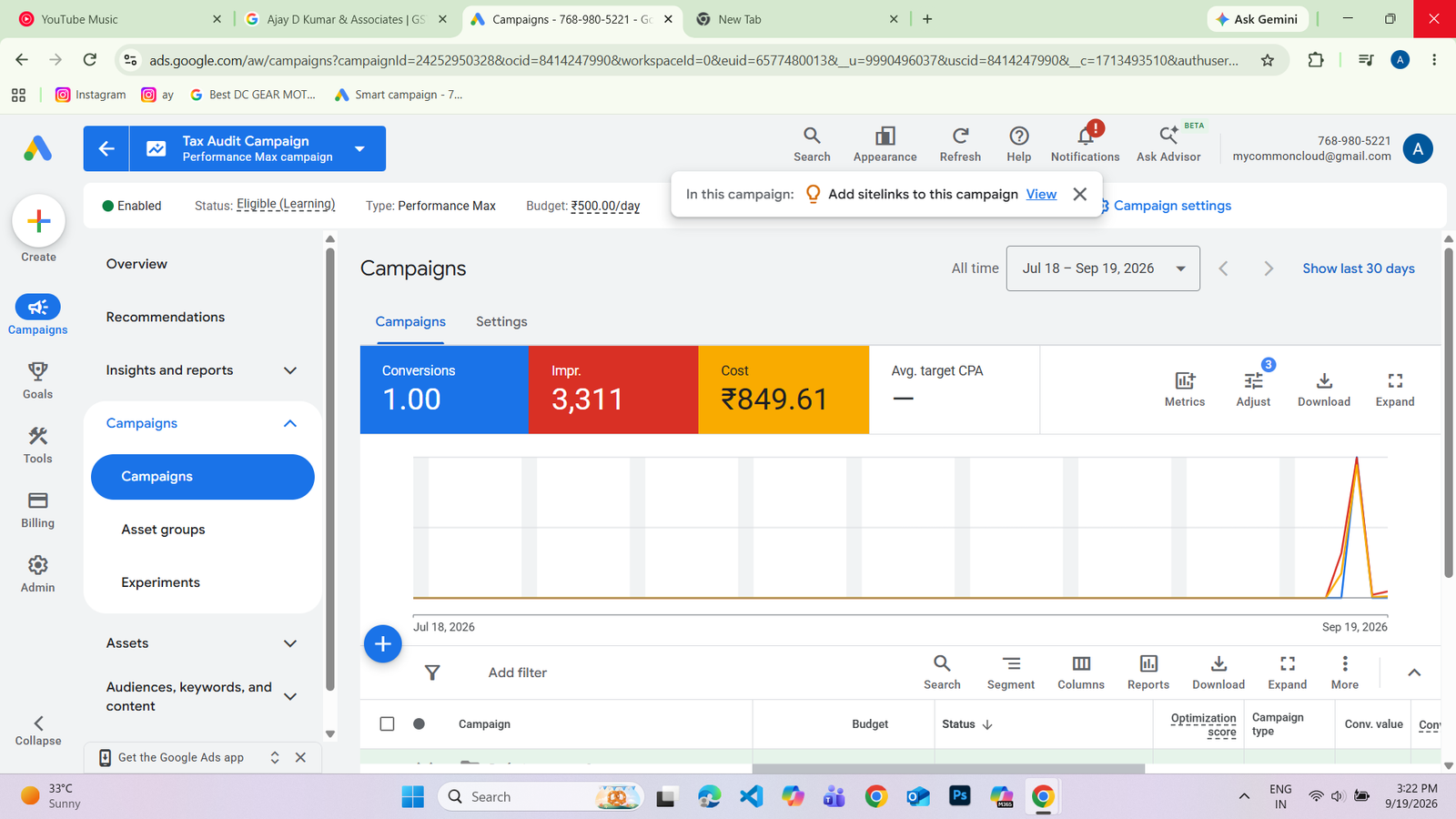Tick the select-all campaigns checkbox
Viewport: 1456px width, 819px height.
387,723
